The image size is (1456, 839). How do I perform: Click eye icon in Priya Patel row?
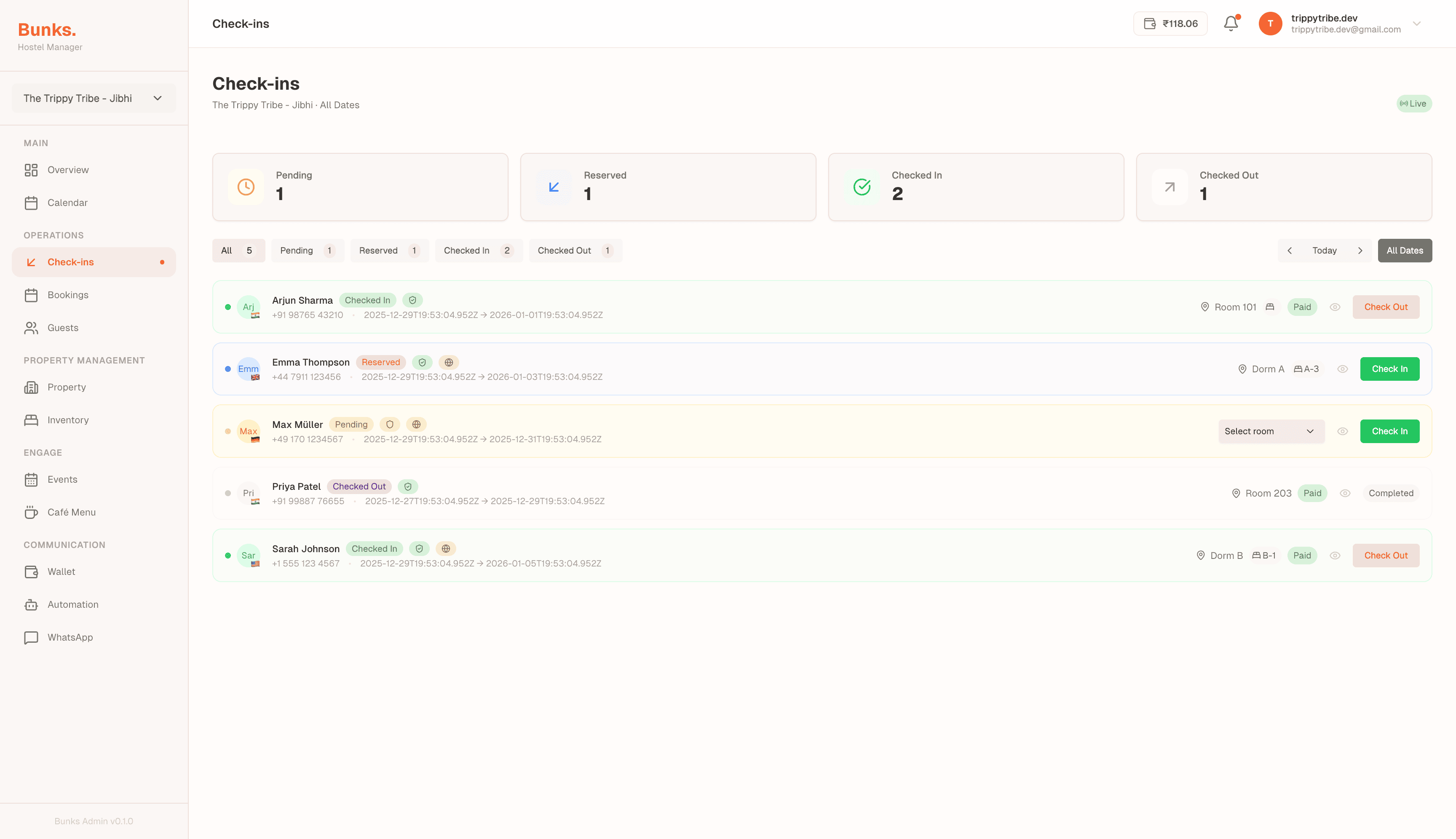[x=1345, y=493]
